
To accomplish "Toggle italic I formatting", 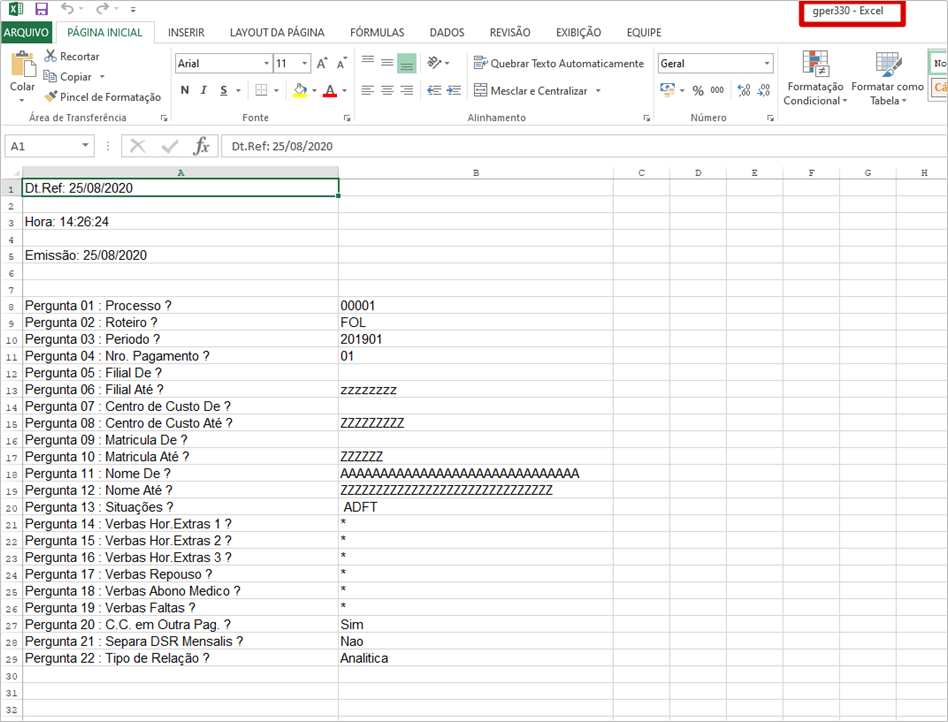I will 204,91.
